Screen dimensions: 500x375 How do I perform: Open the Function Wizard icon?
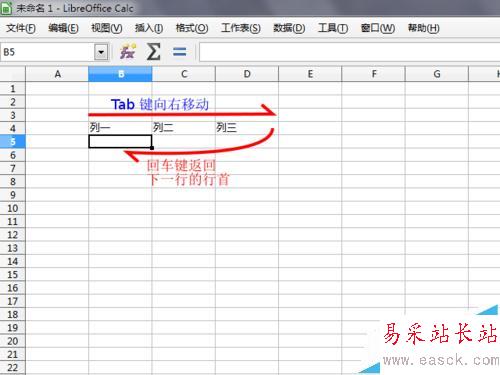pyautogui.click(x=128, y=52)
